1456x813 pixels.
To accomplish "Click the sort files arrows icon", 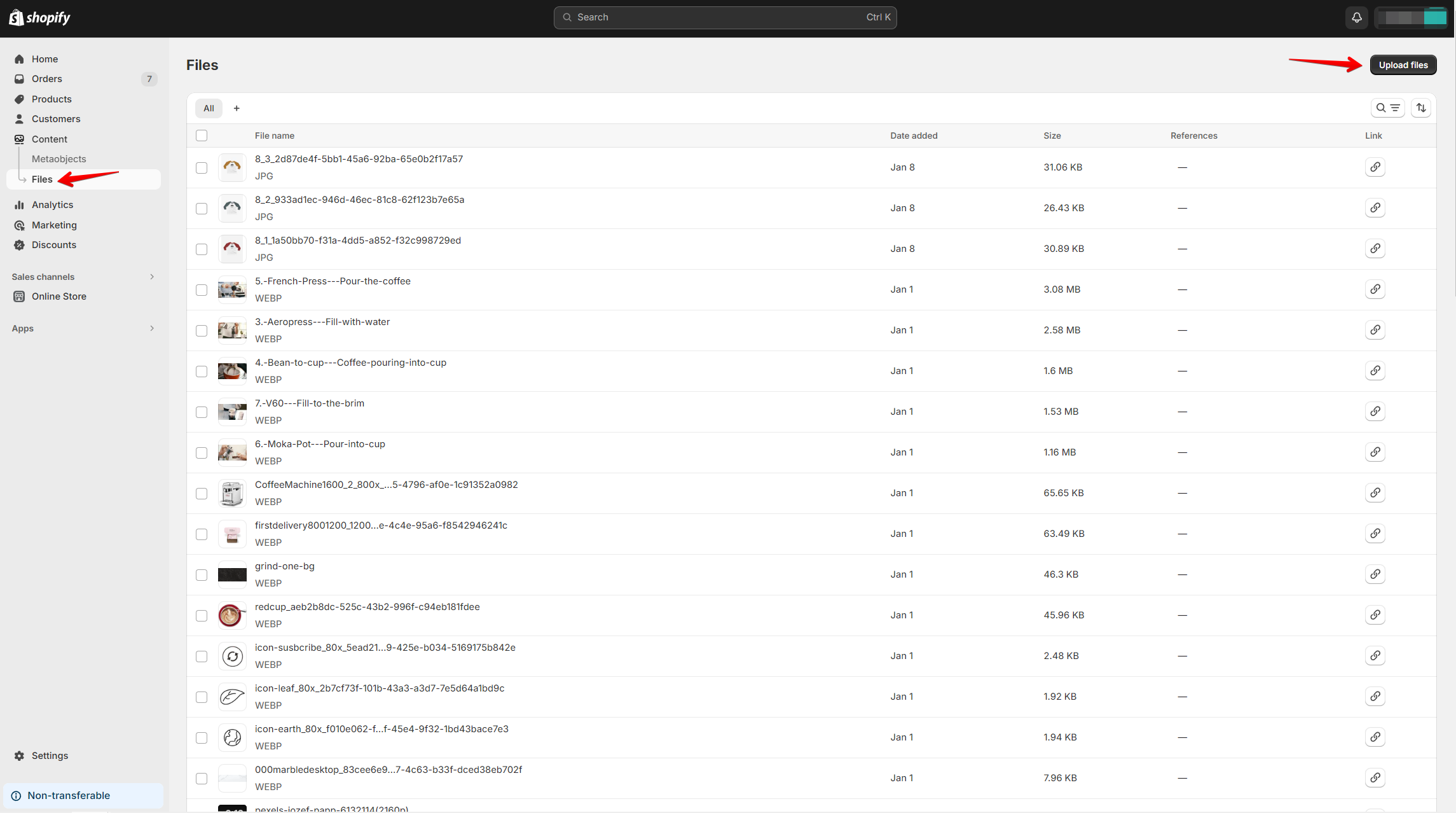I will coord(1421,108).
